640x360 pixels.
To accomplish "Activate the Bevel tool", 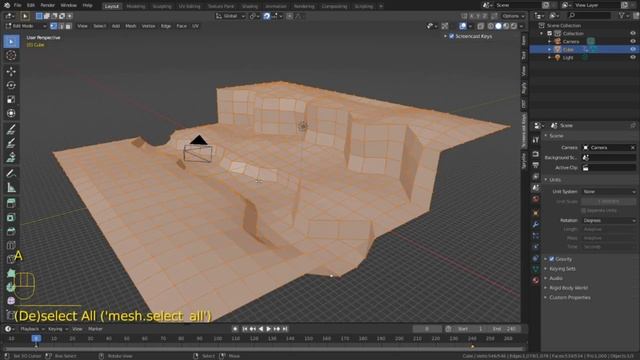I will pos(11,231).
